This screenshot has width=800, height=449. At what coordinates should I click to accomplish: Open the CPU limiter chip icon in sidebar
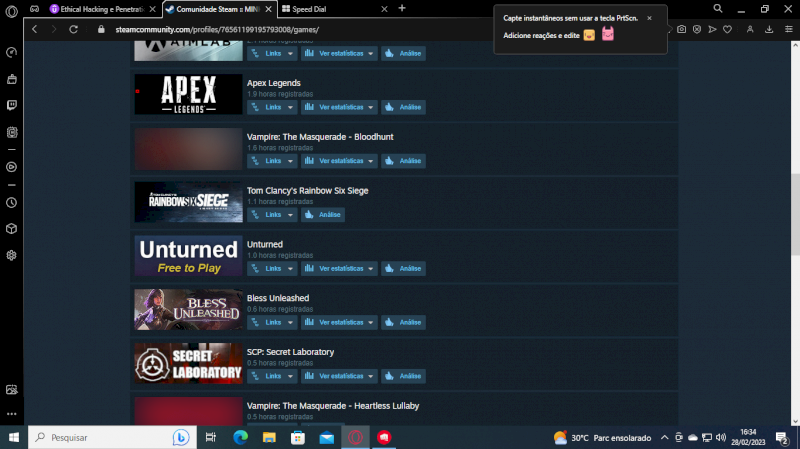click(11, 132)
